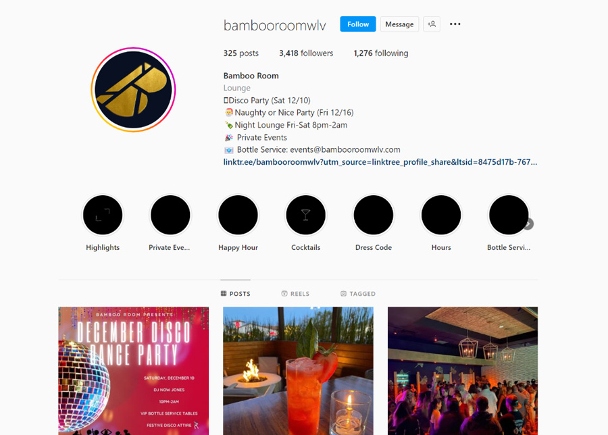Open the three-dots more options menu
This screenshot has height=435, width=608.
pos(455,24)
